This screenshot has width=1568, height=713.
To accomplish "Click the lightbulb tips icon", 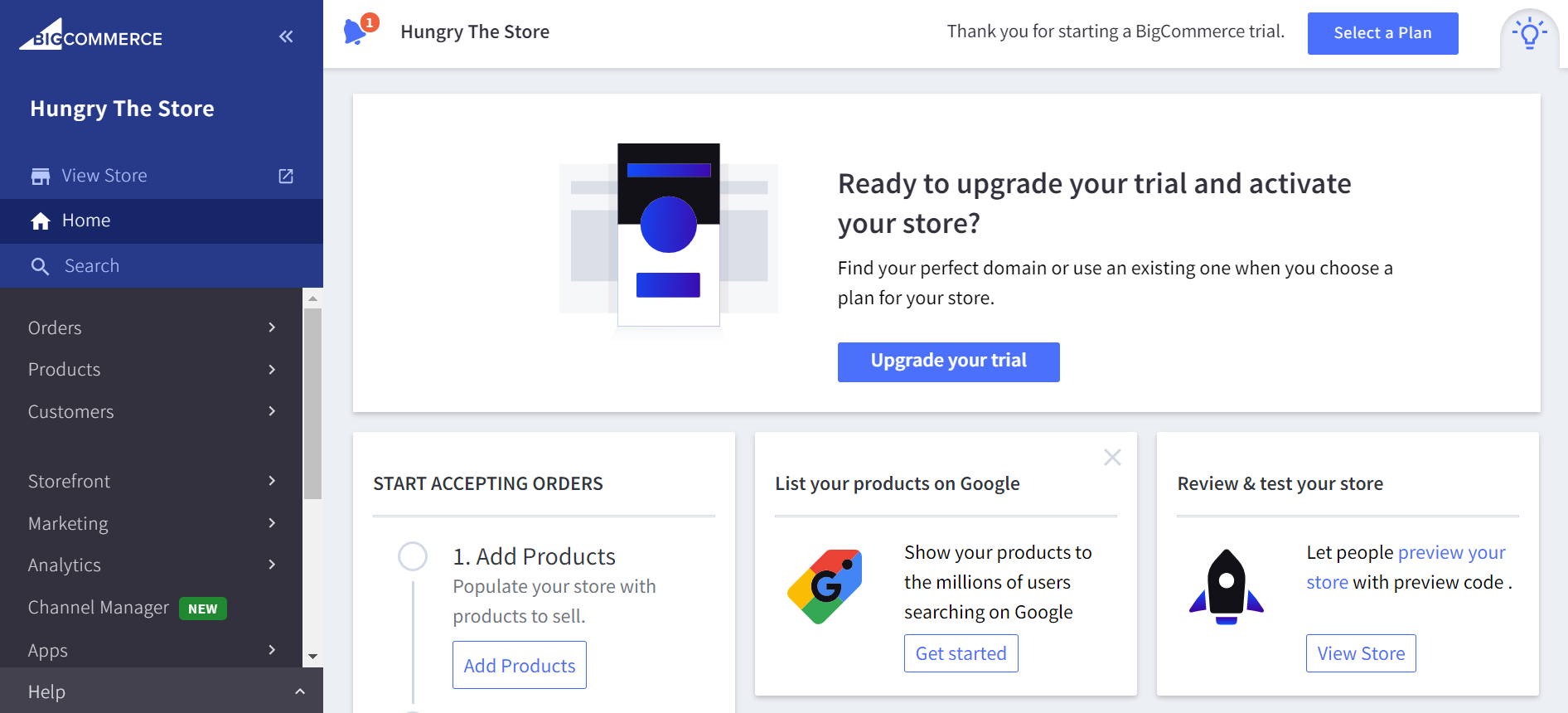I will [1529, 35].
